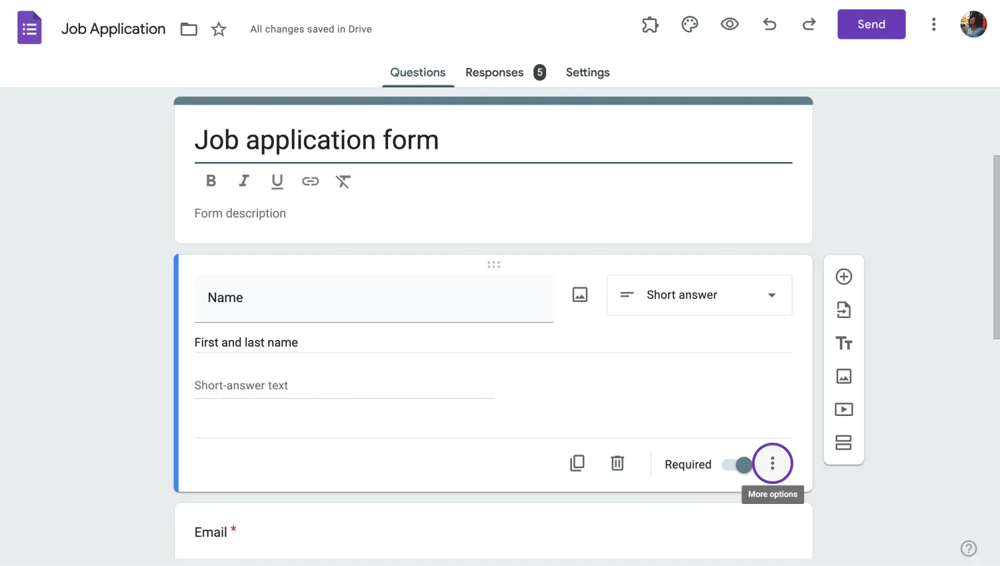Add a section from sidebar

coord(843,442)
